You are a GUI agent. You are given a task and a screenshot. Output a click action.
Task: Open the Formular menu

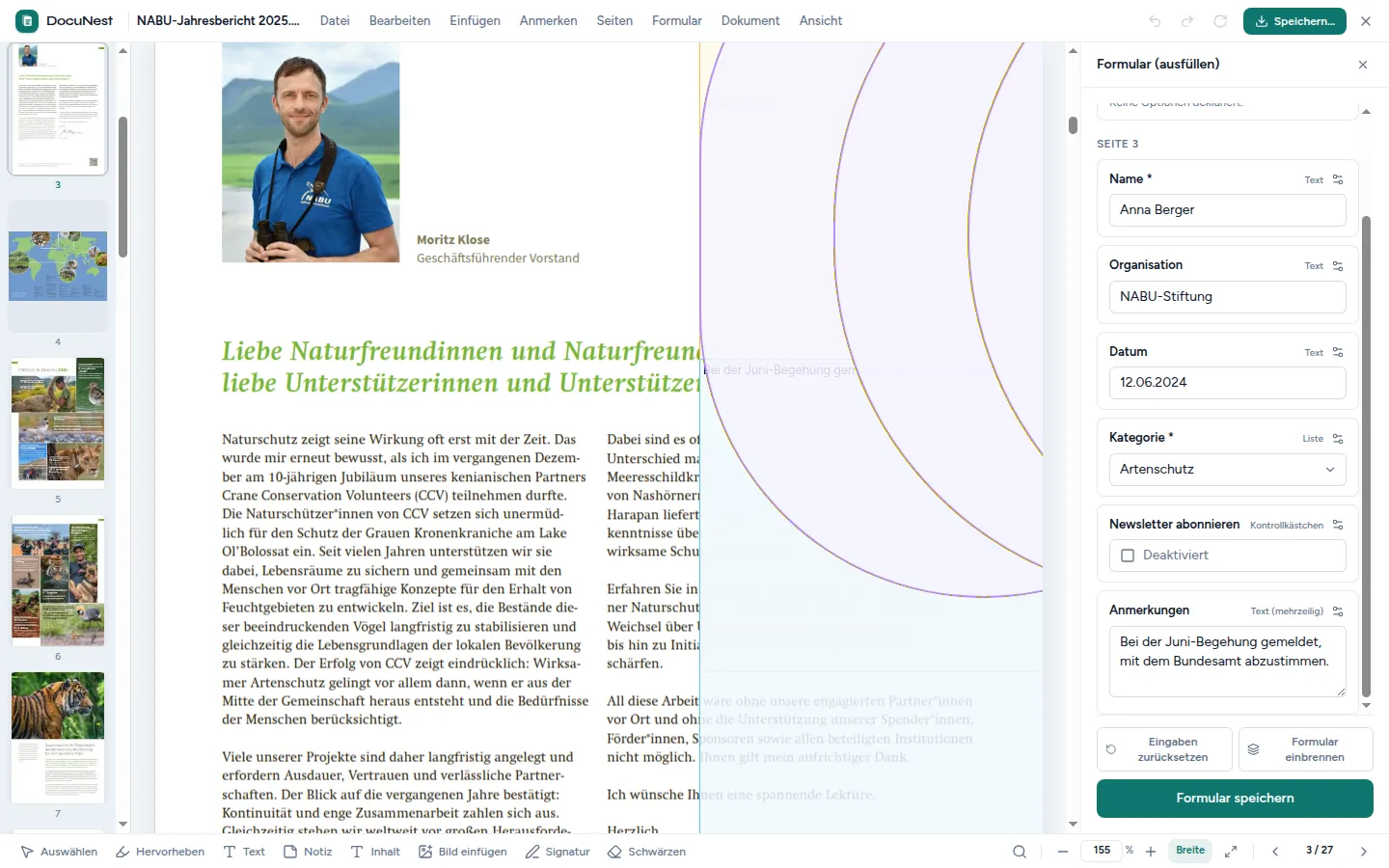[x=677, y=20]
